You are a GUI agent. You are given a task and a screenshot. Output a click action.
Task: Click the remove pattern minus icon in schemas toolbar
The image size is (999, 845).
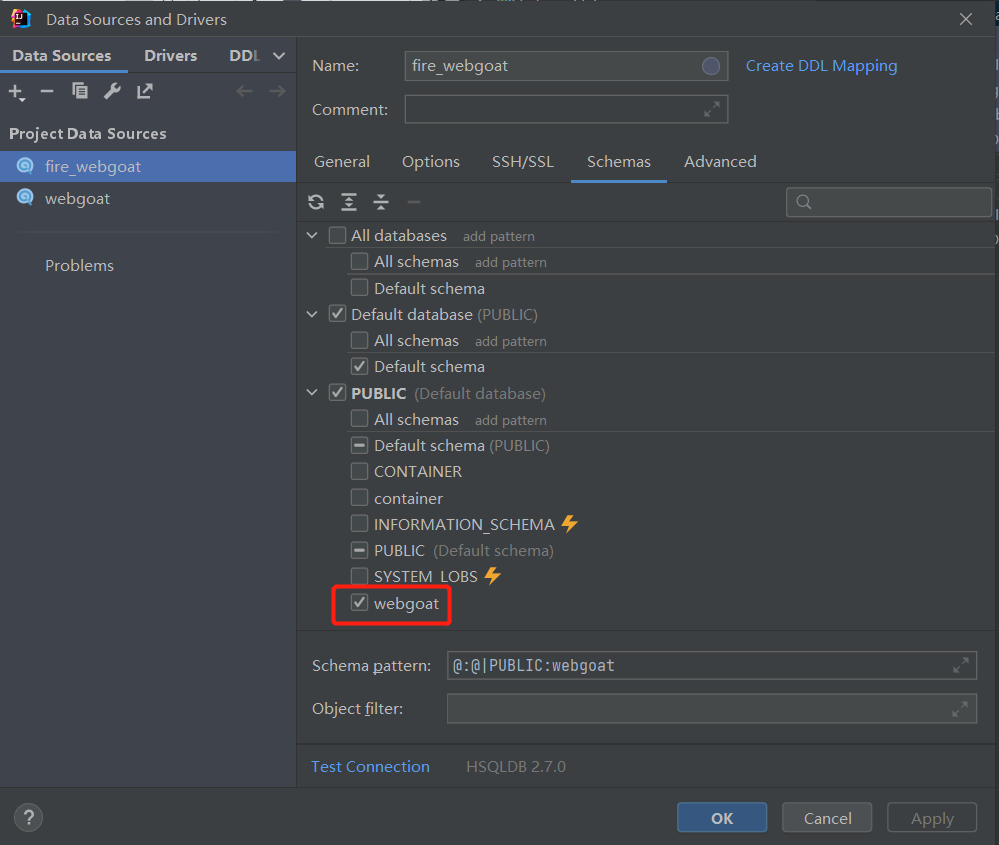413,202
